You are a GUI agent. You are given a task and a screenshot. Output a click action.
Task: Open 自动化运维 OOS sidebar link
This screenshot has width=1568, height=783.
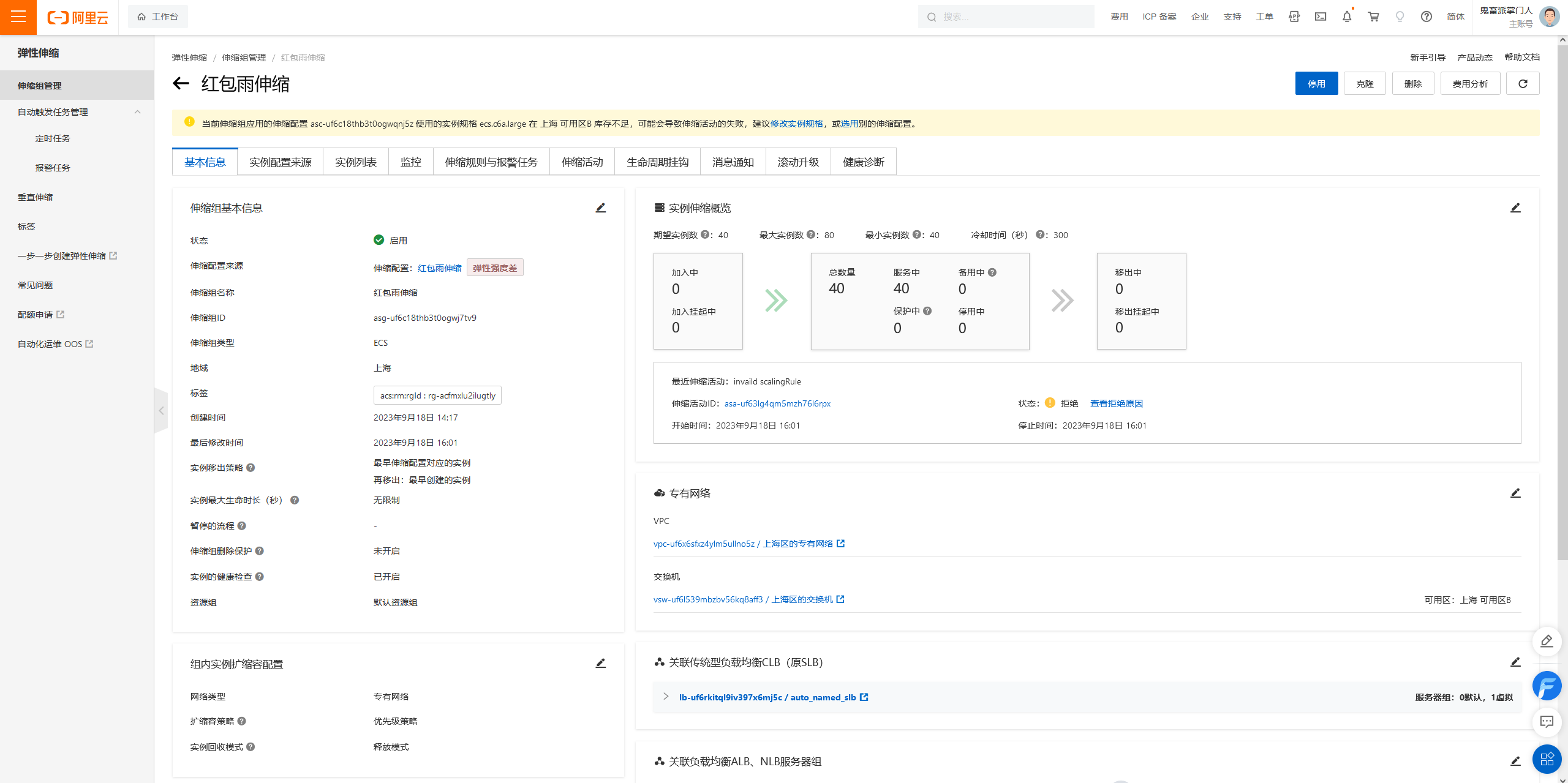tap(55, 344)
